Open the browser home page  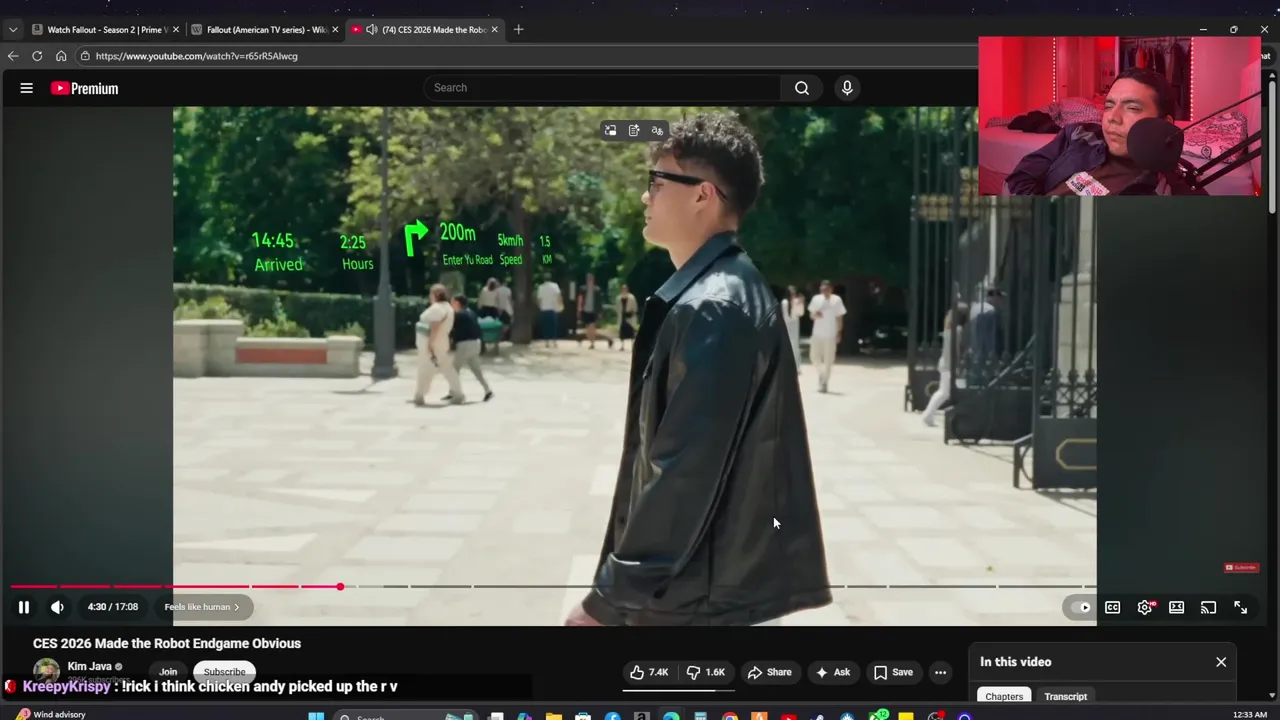point(61,56)
